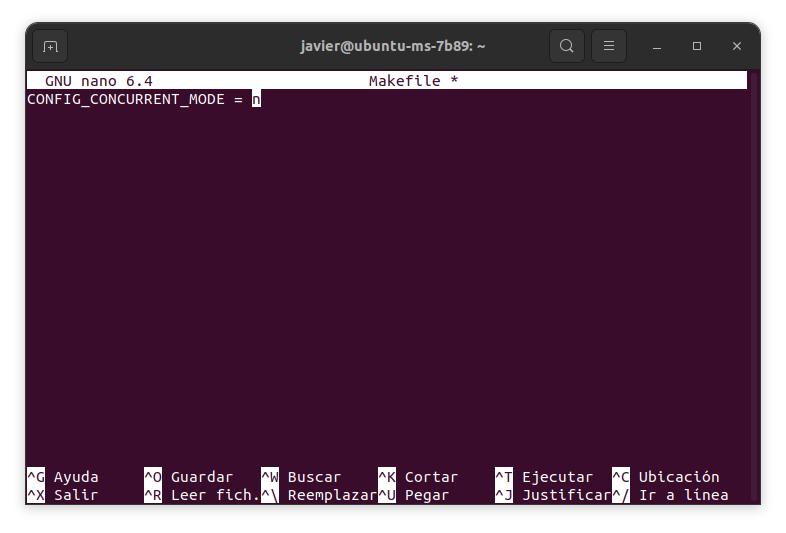Click the ^J Justificar shortcut
The image size is (786, 533).
point(553,495)
